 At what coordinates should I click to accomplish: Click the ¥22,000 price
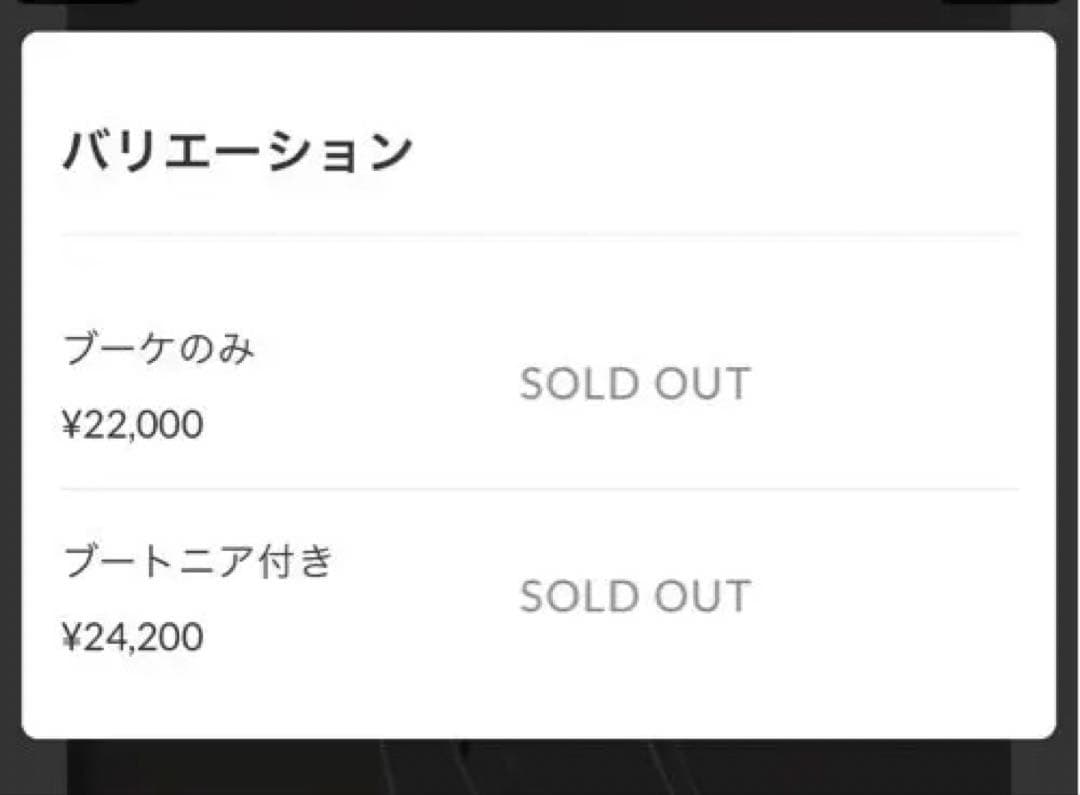point(132,425)
